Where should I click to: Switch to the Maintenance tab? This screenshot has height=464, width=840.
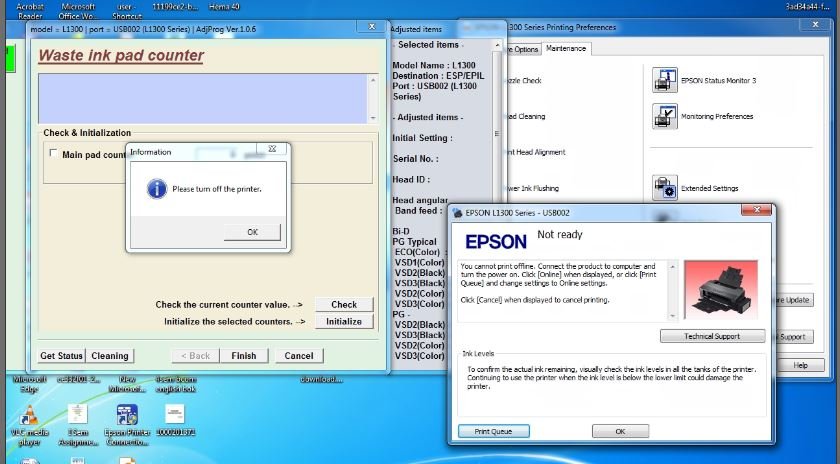coord(566,48)
